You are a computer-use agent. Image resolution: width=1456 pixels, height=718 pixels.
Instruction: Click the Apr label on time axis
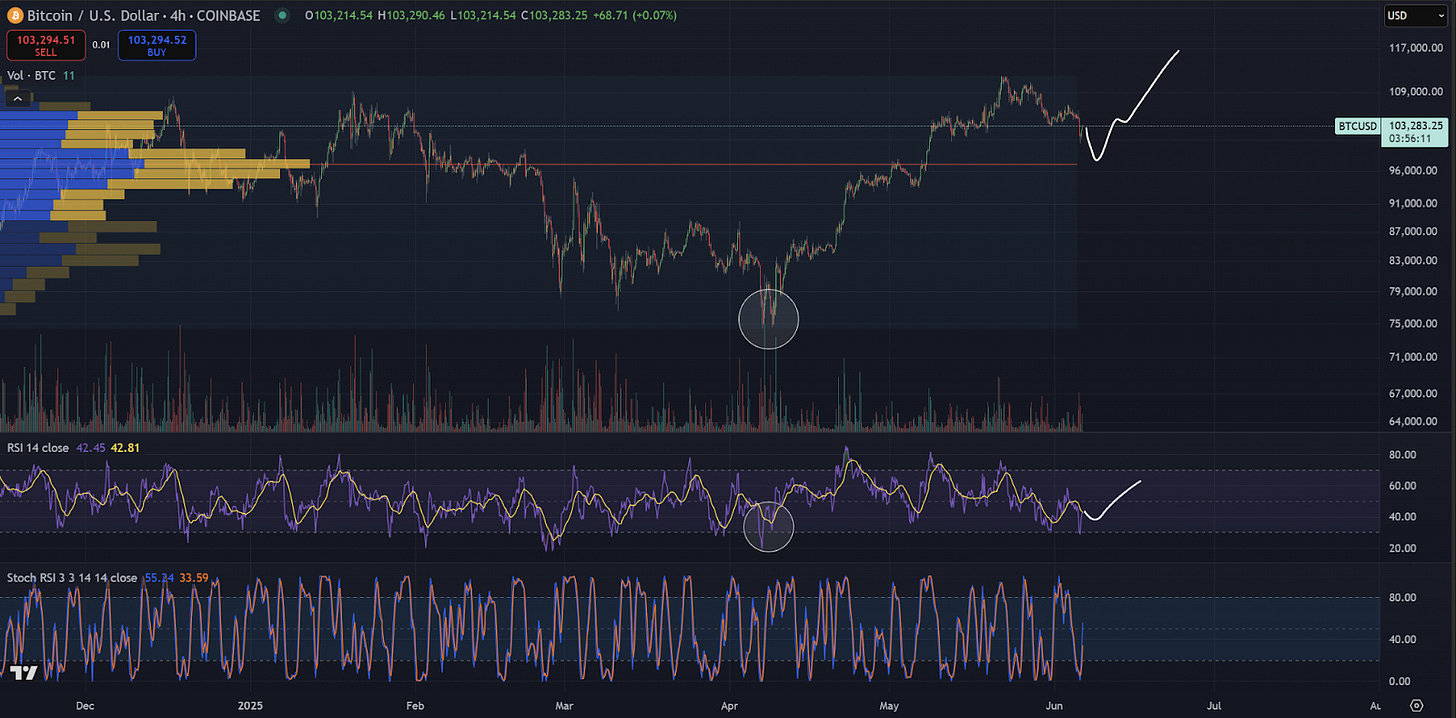click(x=732, y=705)
